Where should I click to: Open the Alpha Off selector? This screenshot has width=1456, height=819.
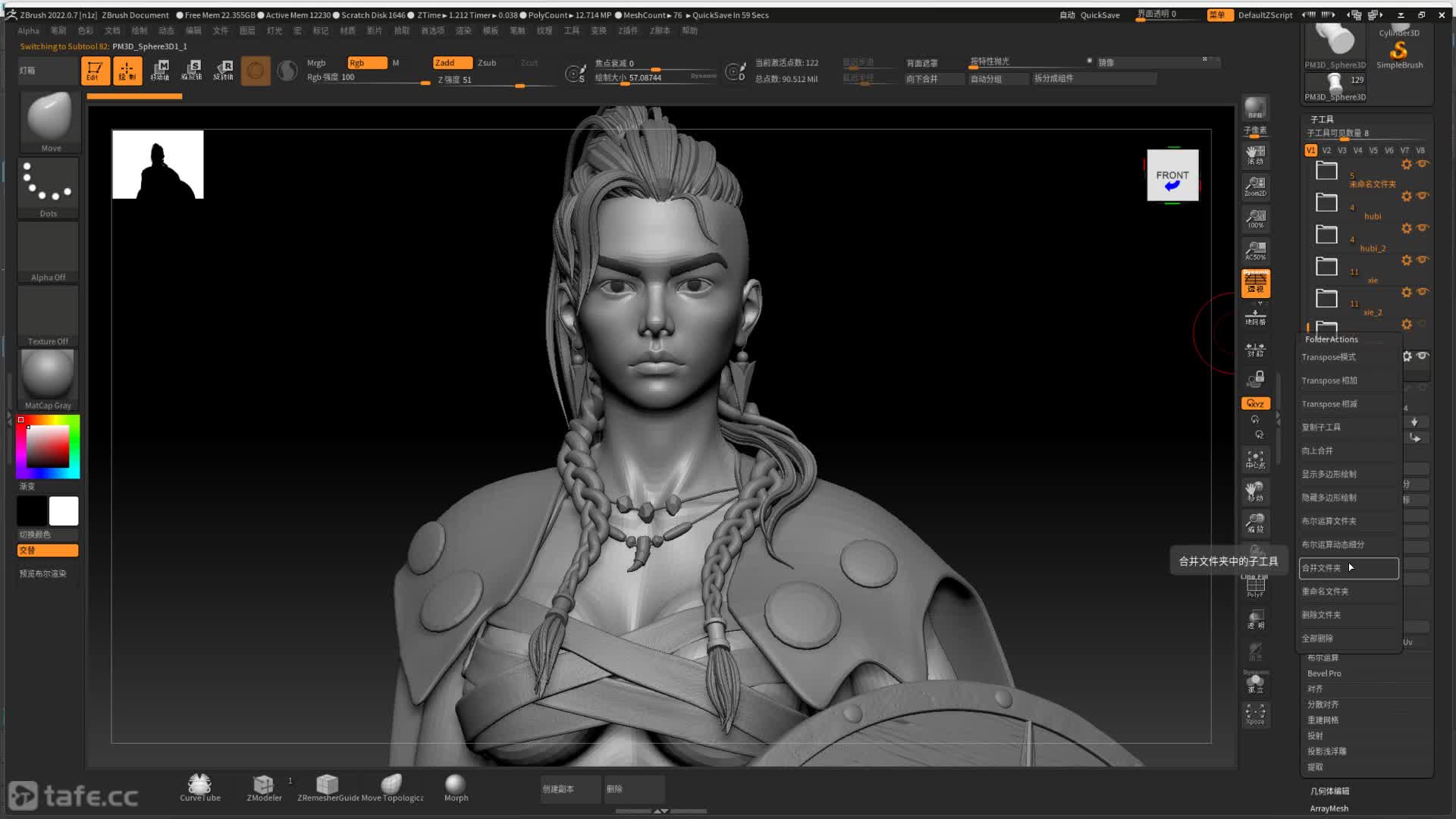pyautogui.click(x=49, y=253)
